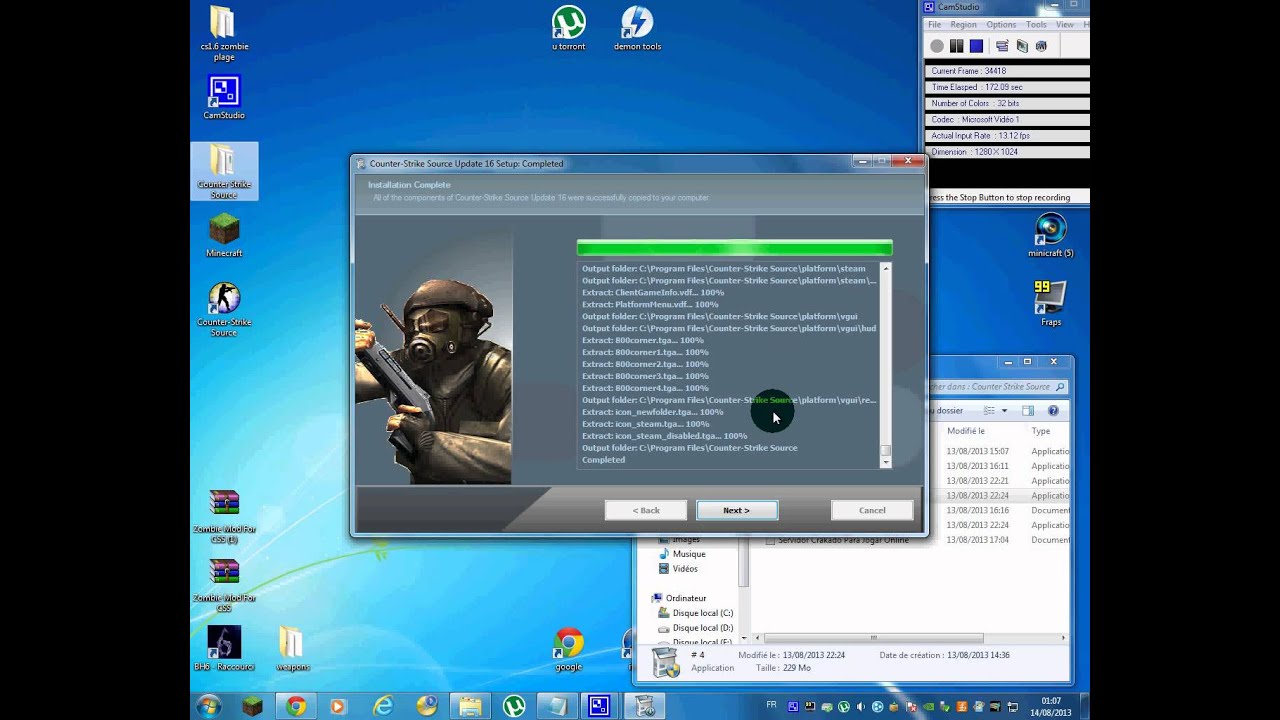Open the BH6 - Raccourci desktop shortcut

tap(224, 648)
